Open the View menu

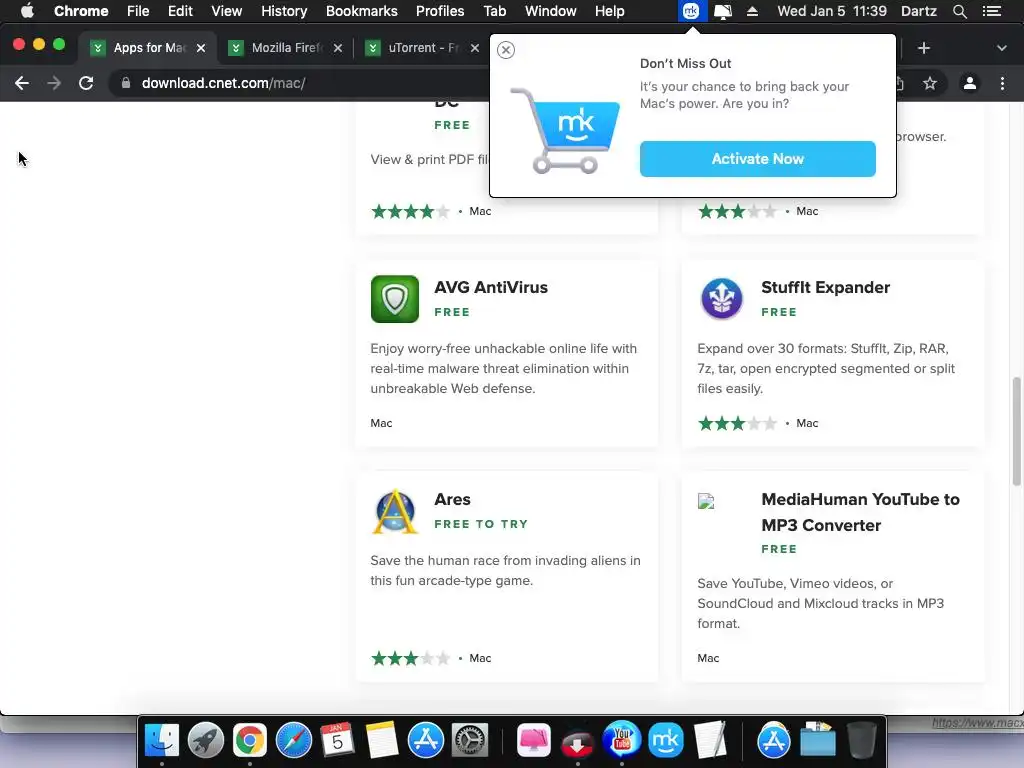coord(227,11)
